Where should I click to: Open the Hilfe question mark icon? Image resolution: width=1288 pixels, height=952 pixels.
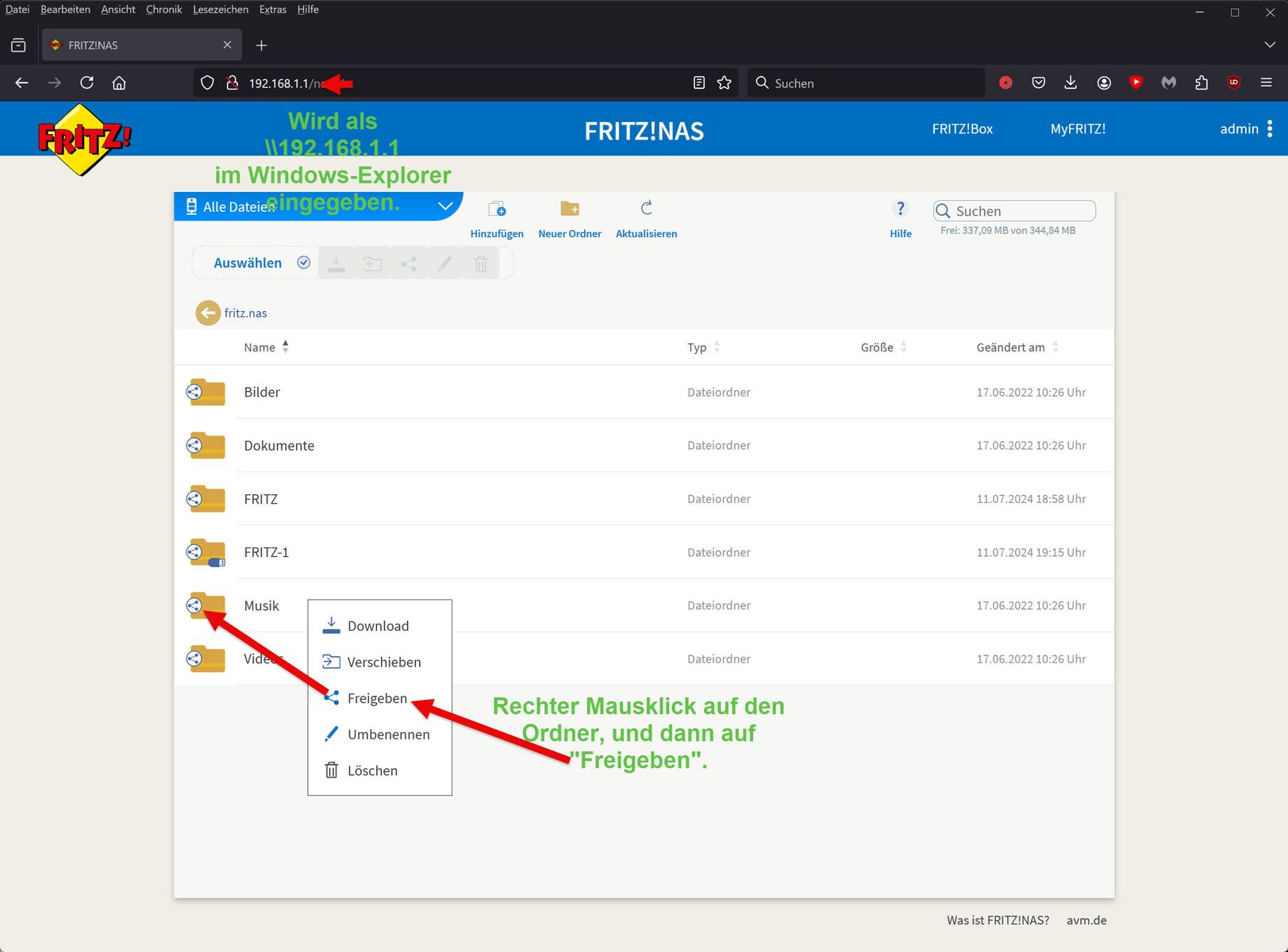(x=900, y=209)
